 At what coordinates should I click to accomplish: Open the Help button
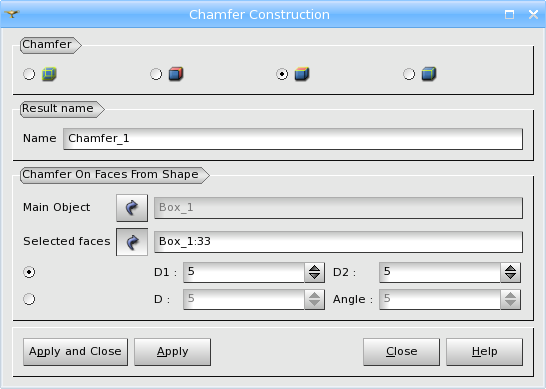[484, 352]
